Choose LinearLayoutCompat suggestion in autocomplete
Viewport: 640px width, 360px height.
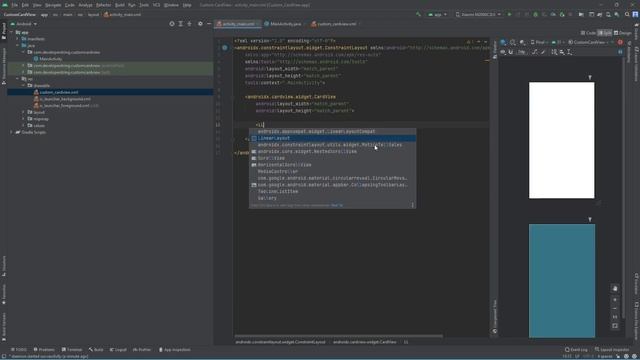333,131
